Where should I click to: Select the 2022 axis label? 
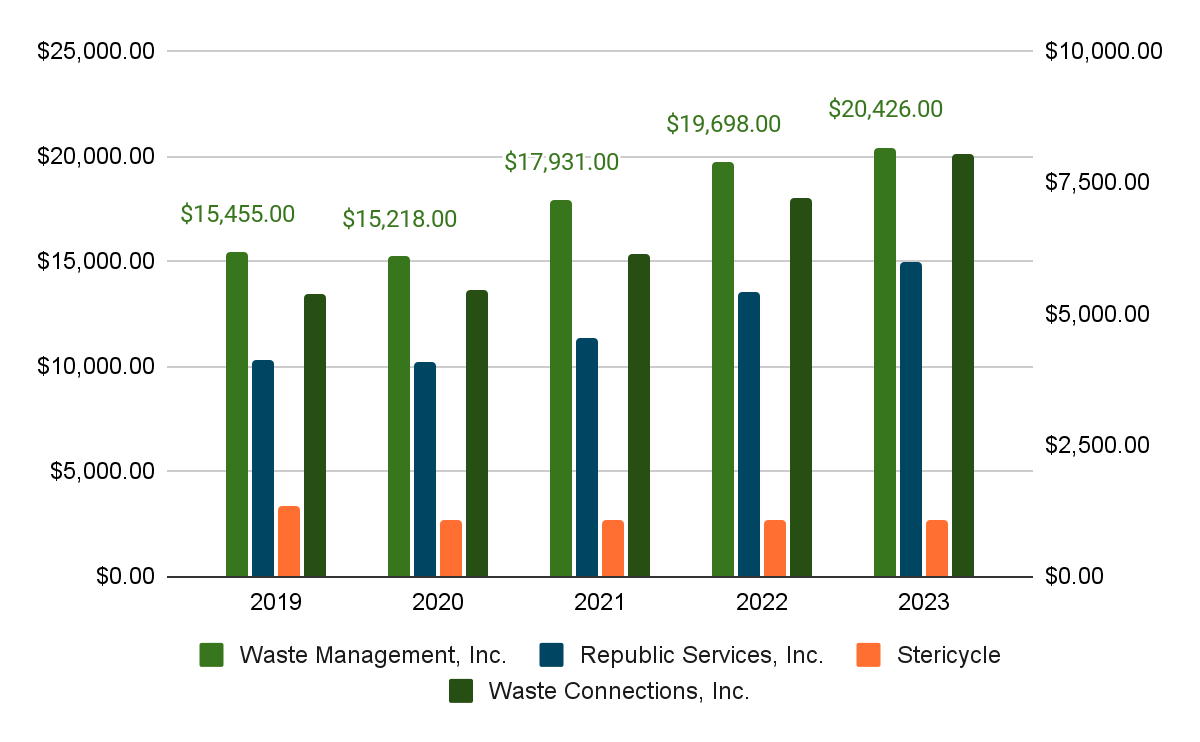coord(761,603)
